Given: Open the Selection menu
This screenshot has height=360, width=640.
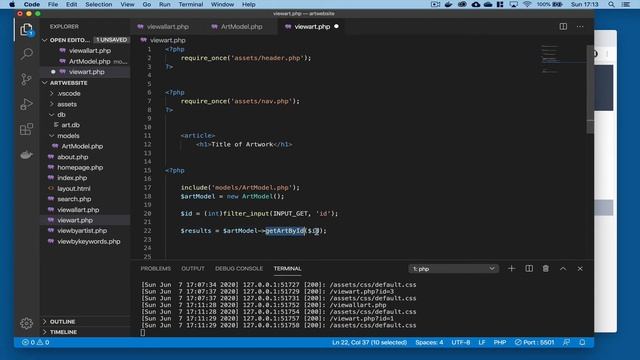Looking at the screenshot, I should pos(98,4).
